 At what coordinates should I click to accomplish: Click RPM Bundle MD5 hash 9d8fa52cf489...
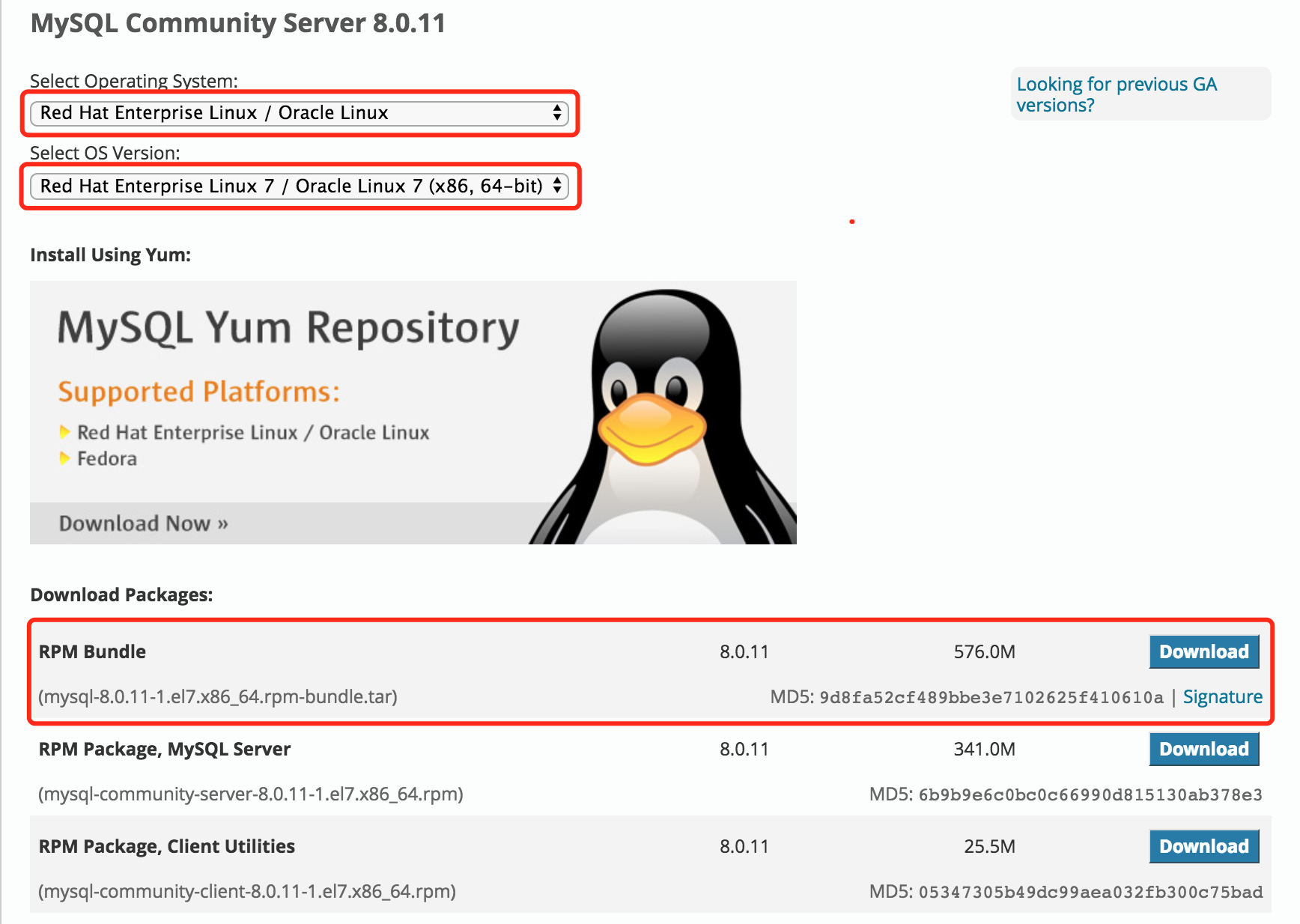[x=991, y=698]
